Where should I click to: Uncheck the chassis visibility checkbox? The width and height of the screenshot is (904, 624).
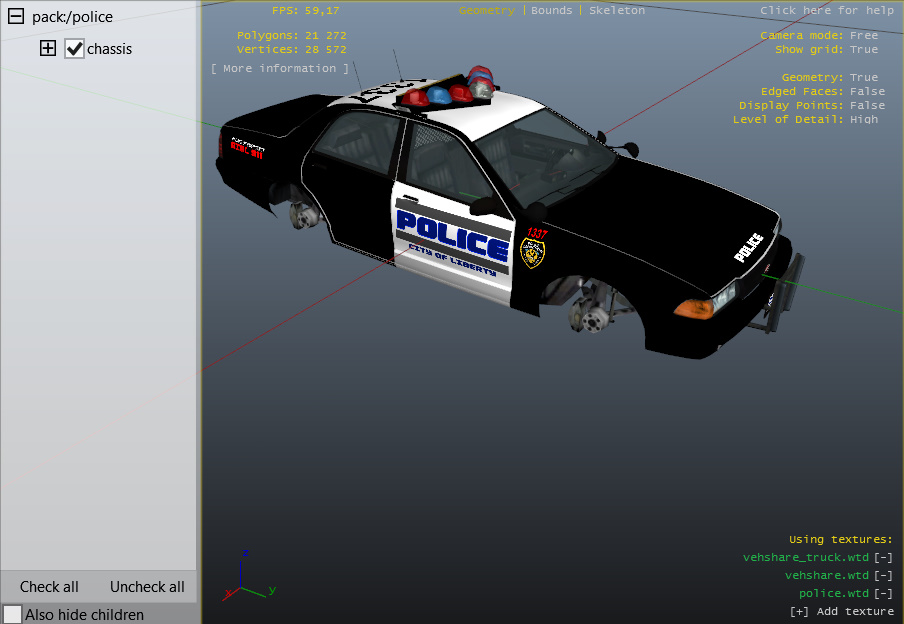tap(74, 48)
